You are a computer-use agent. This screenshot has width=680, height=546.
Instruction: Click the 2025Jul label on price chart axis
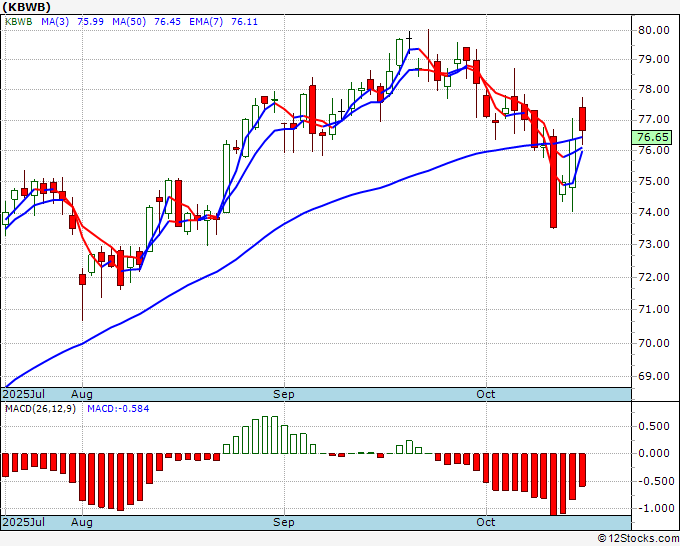click(x=23, y=394)
